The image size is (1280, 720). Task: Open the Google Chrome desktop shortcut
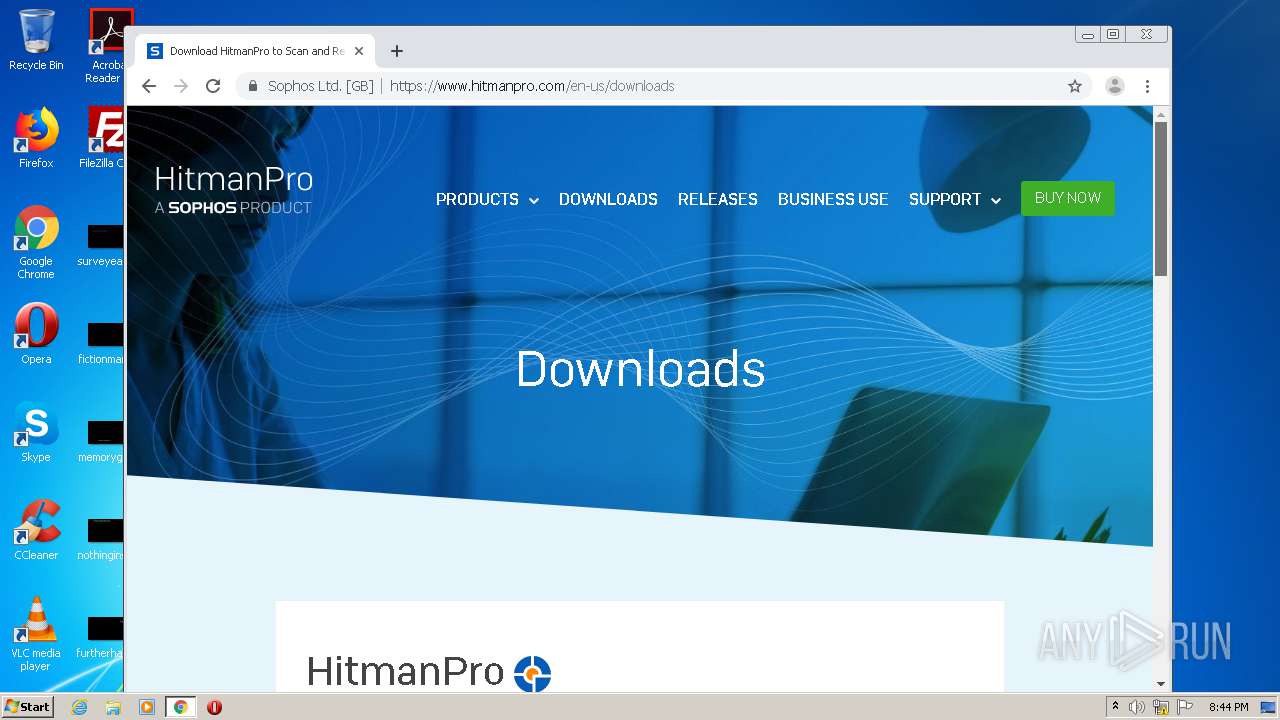pos(36,242)
